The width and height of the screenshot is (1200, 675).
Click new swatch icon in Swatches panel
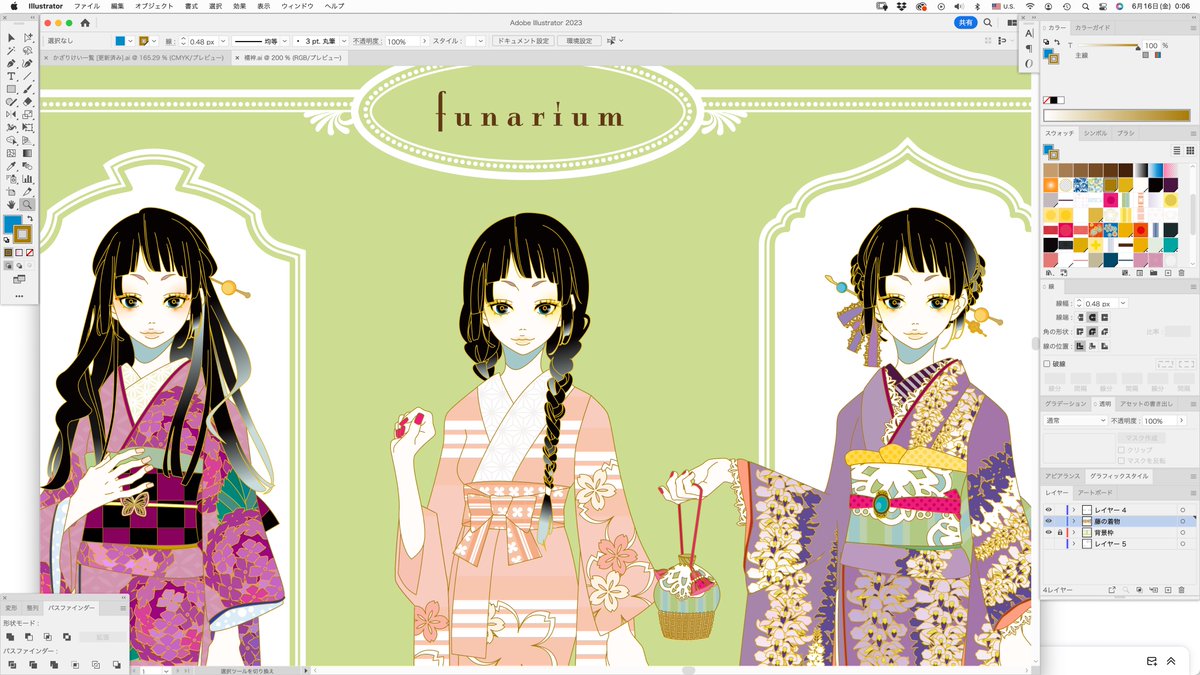pos(1167,272)
